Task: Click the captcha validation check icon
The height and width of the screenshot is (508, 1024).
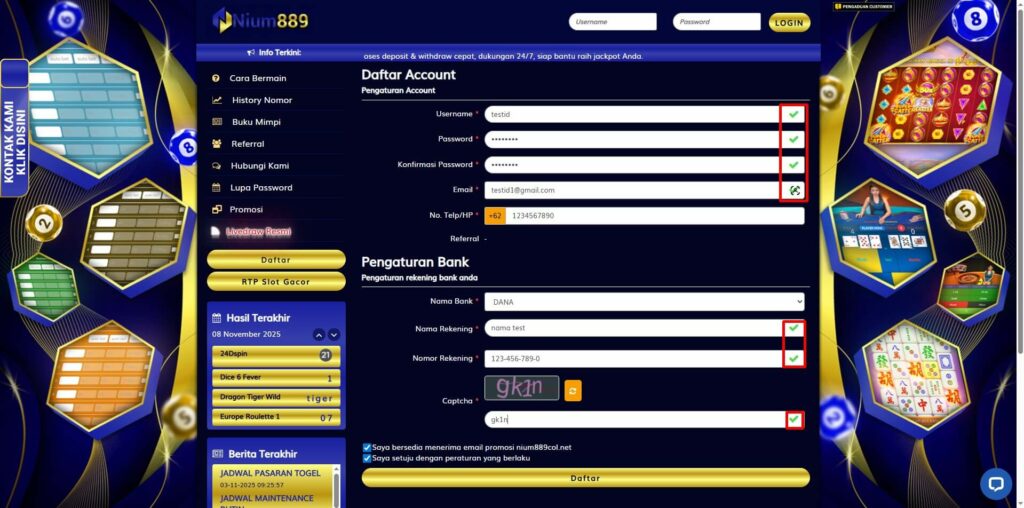Action: coord(794,420)
